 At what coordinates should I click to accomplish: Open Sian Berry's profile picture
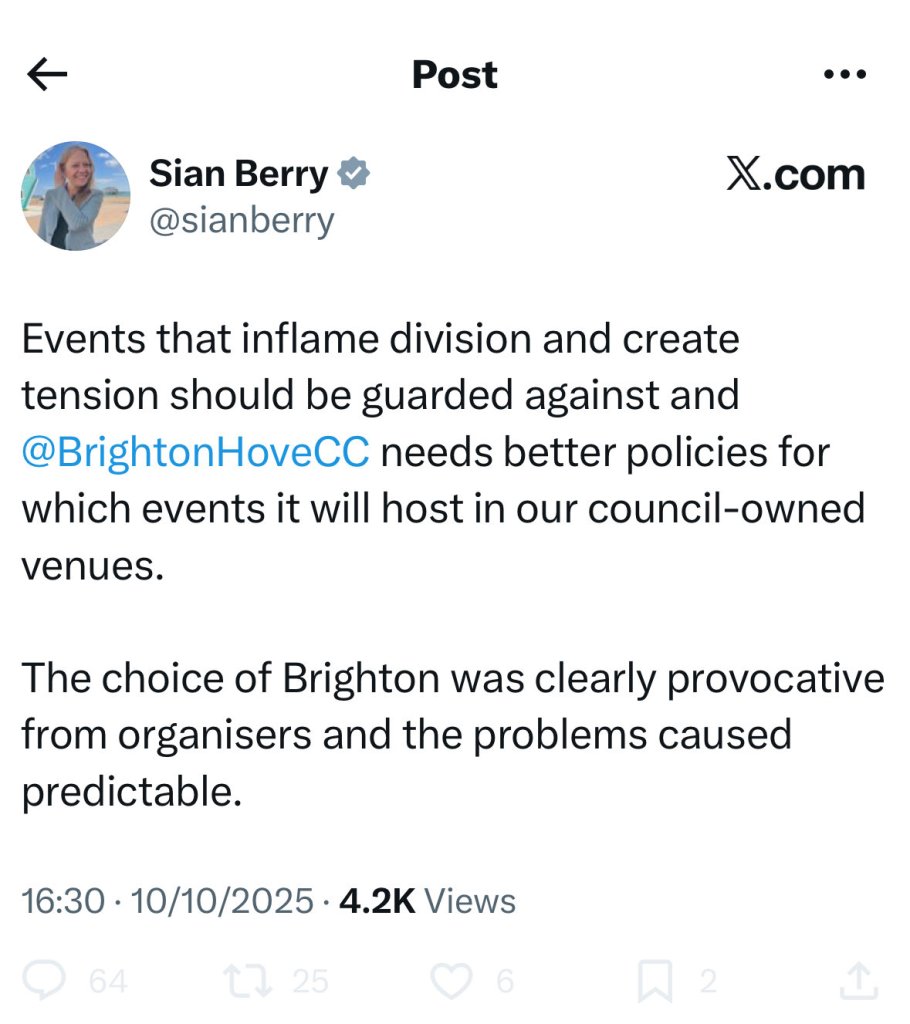(76, 196)
